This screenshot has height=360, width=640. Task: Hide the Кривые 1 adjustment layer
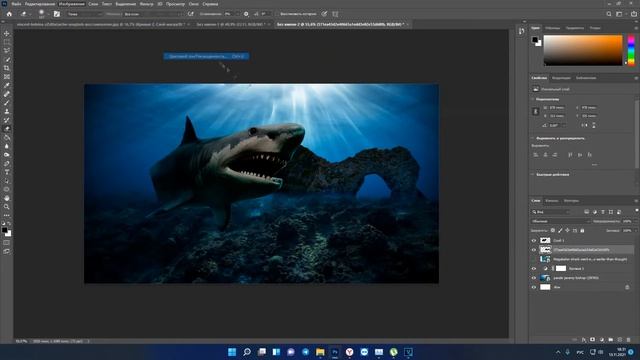click(x=533, y=269)
